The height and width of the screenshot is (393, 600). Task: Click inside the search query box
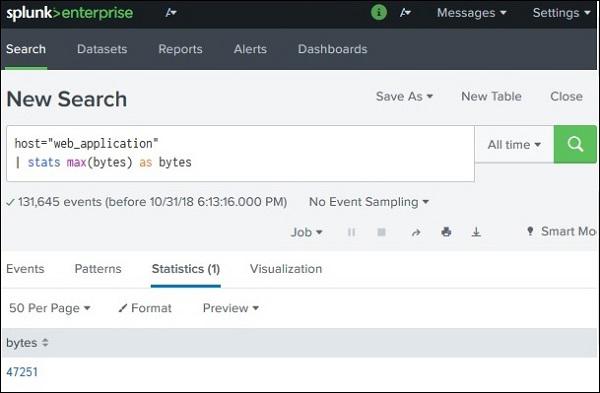(x=240, y=153)
